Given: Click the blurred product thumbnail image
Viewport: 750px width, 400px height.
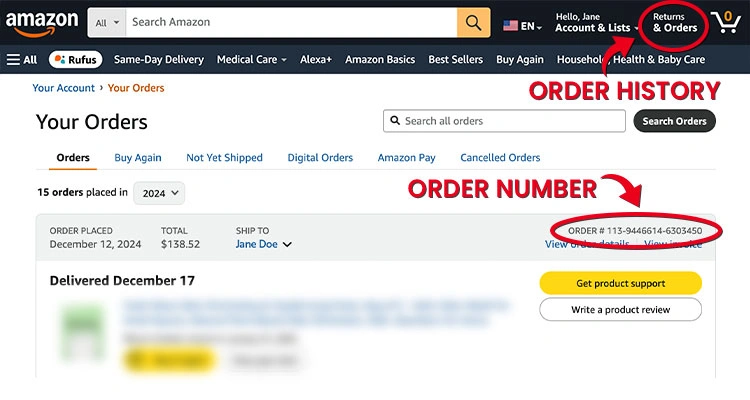Looking at the screenshot, I should point(83,332).
